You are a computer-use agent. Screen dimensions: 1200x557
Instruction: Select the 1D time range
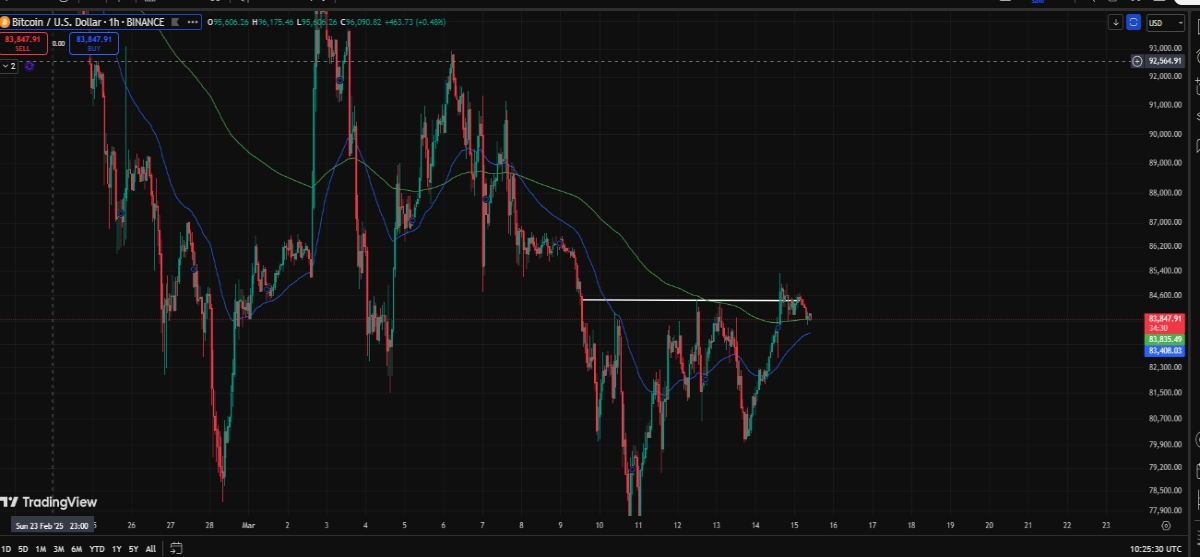click(x=7, y=549)
